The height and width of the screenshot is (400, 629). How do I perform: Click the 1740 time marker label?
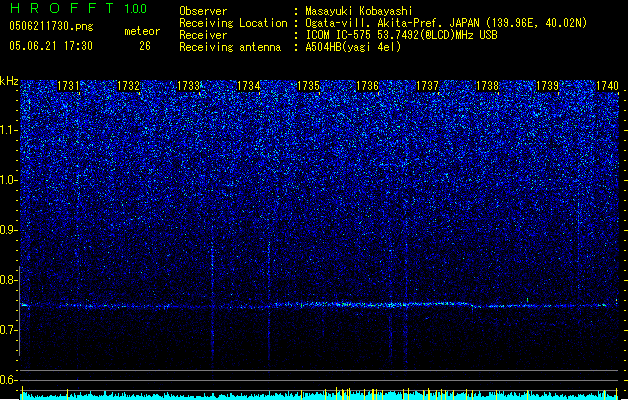607,86
